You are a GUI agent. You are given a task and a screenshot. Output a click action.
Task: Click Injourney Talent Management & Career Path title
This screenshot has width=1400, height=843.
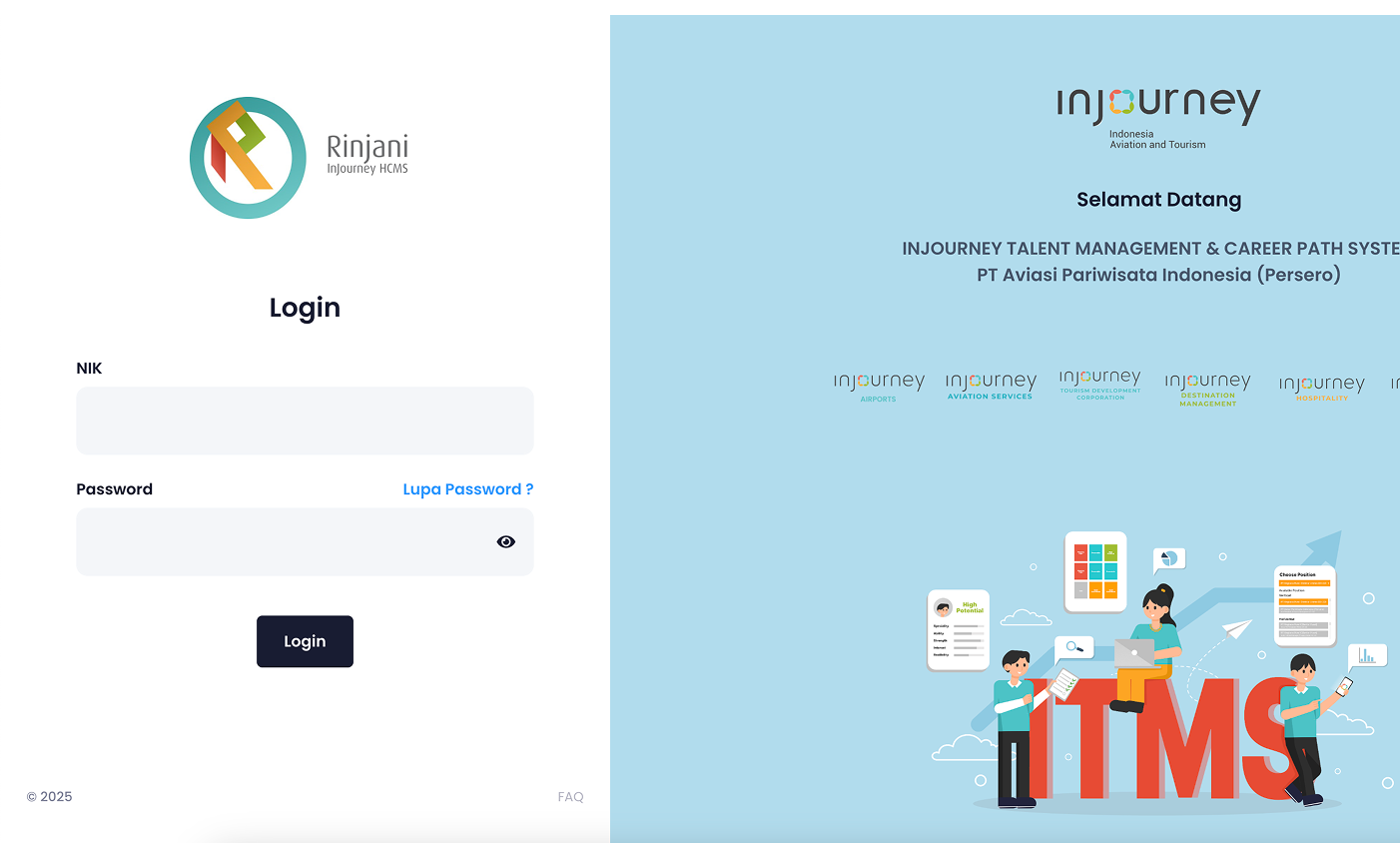[1150, 249]
